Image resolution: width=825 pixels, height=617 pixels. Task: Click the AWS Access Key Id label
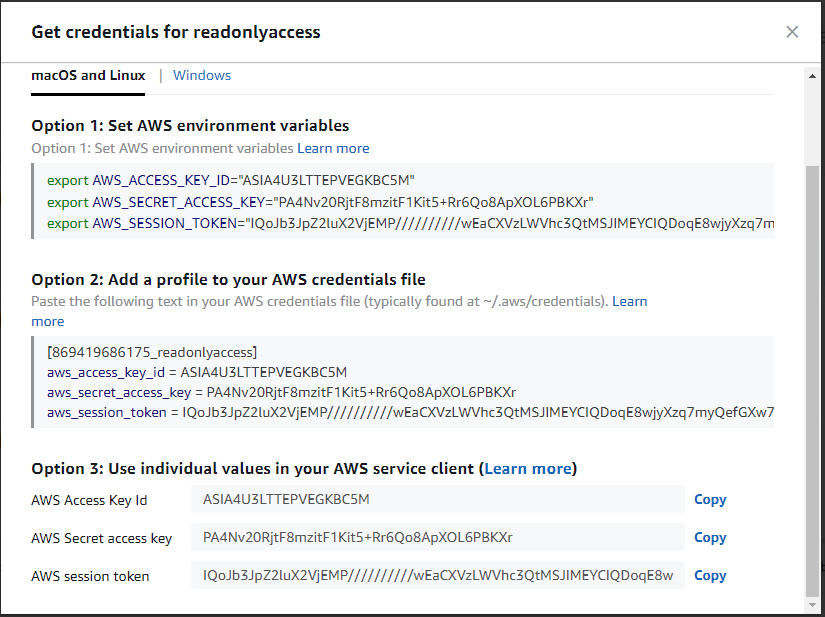tap(89, 500)
